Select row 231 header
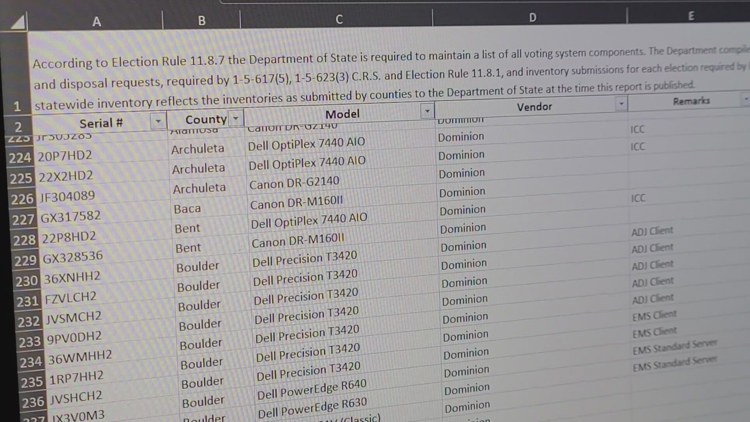Image resolution: width=750 pixels, height=422 pixels. [28, 301]
